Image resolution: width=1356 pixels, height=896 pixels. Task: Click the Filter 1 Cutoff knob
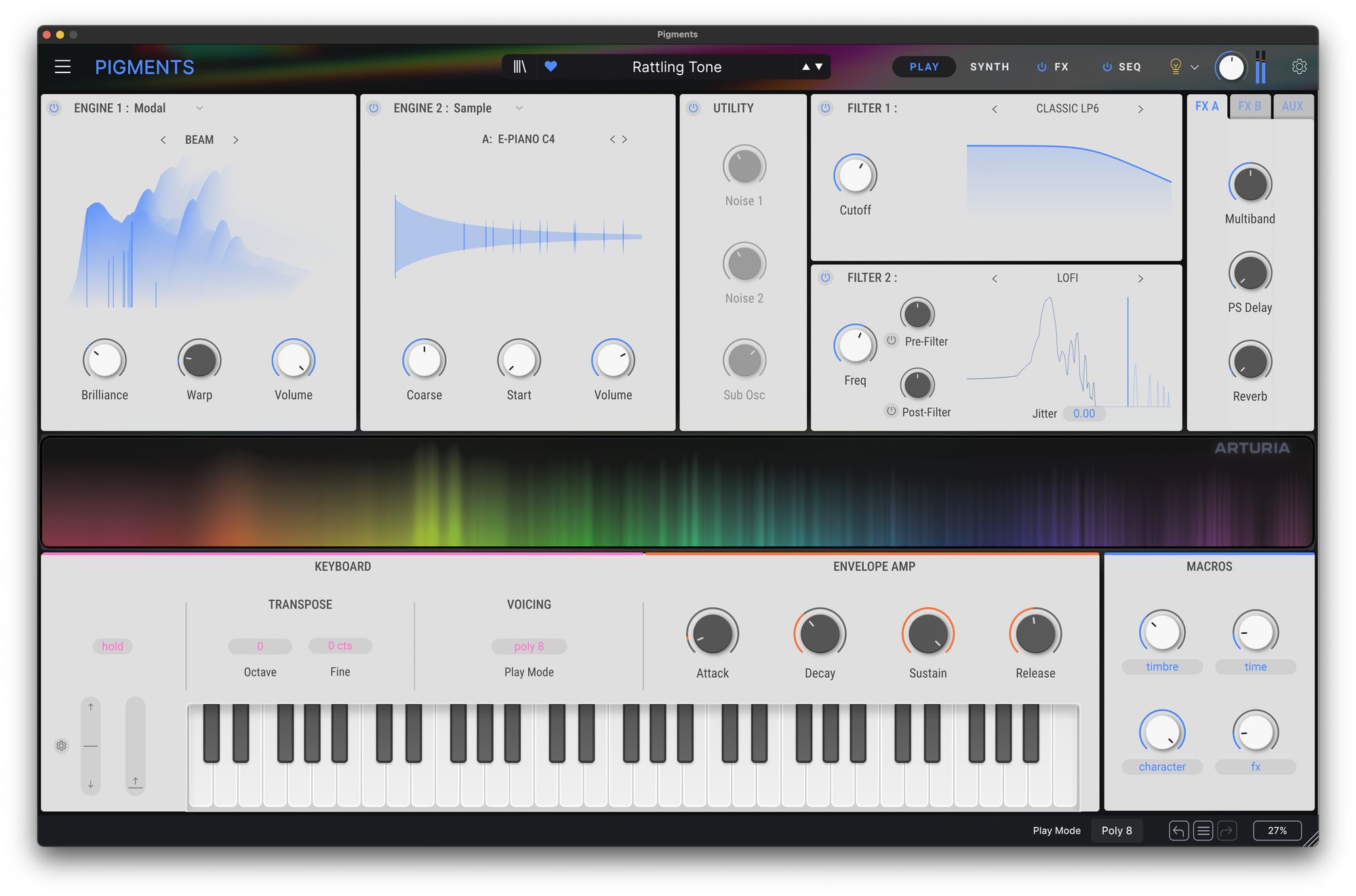point(855,176)
